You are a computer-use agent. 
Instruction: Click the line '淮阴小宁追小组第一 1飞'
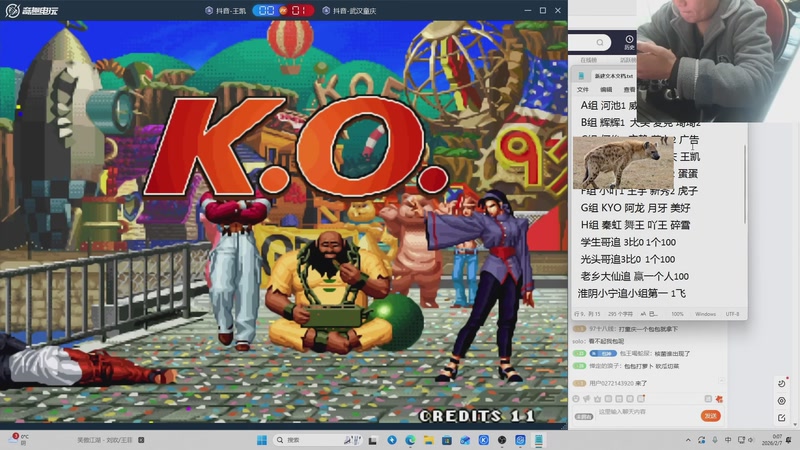[x=632, y=293]
